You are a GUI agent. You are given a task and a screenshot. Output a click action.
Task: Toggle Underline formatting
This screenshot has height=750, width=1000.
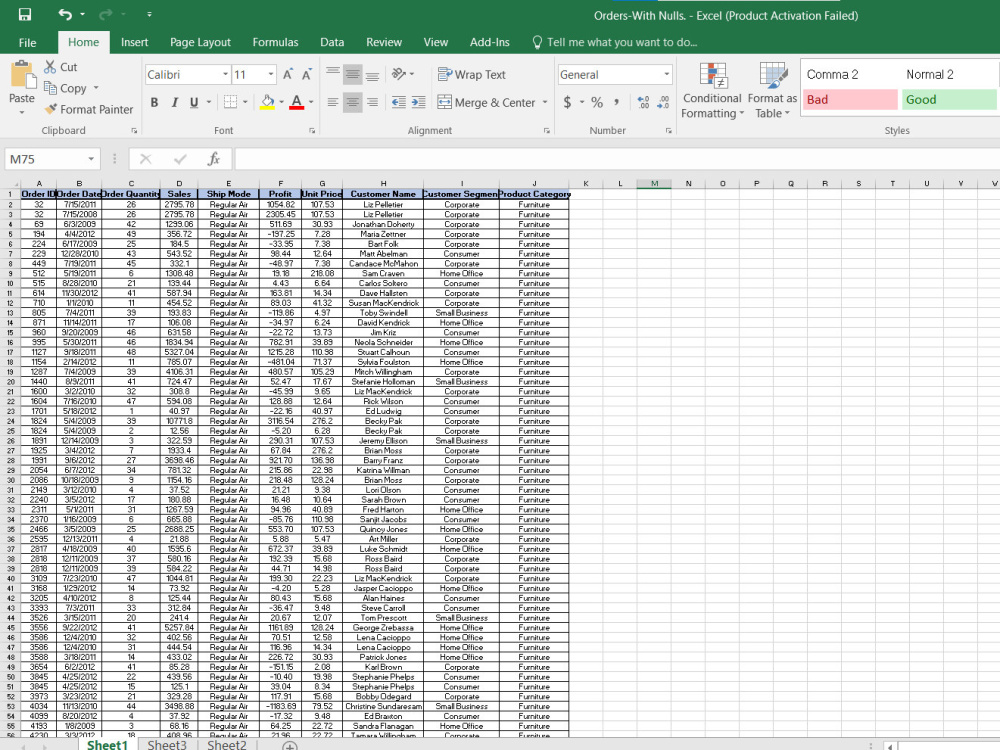194,102
